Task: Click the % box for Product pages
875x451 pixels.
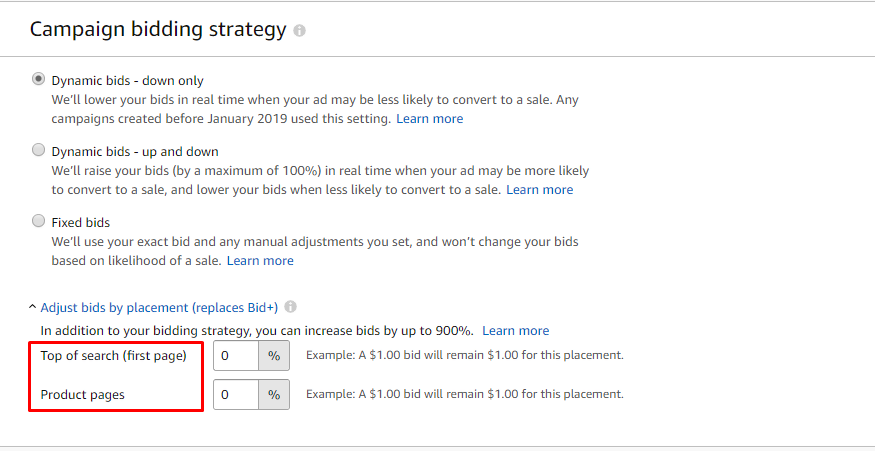Action: pyautogui.click(x=274, y=395)
